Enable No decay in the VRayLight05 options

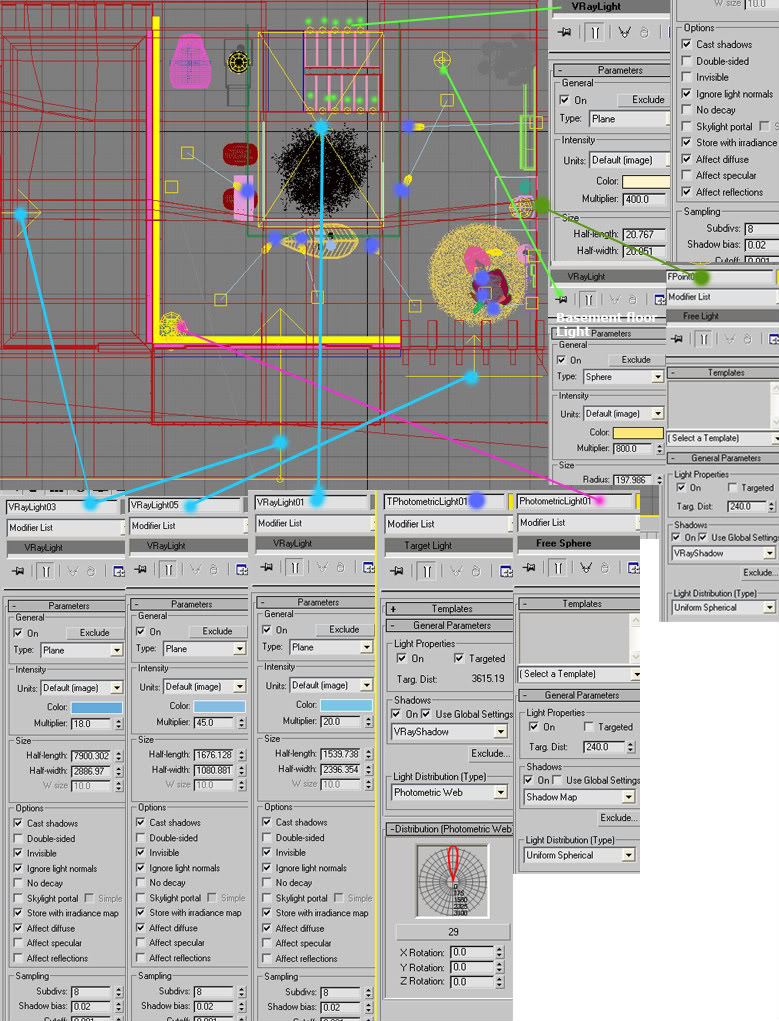[141, 882]
